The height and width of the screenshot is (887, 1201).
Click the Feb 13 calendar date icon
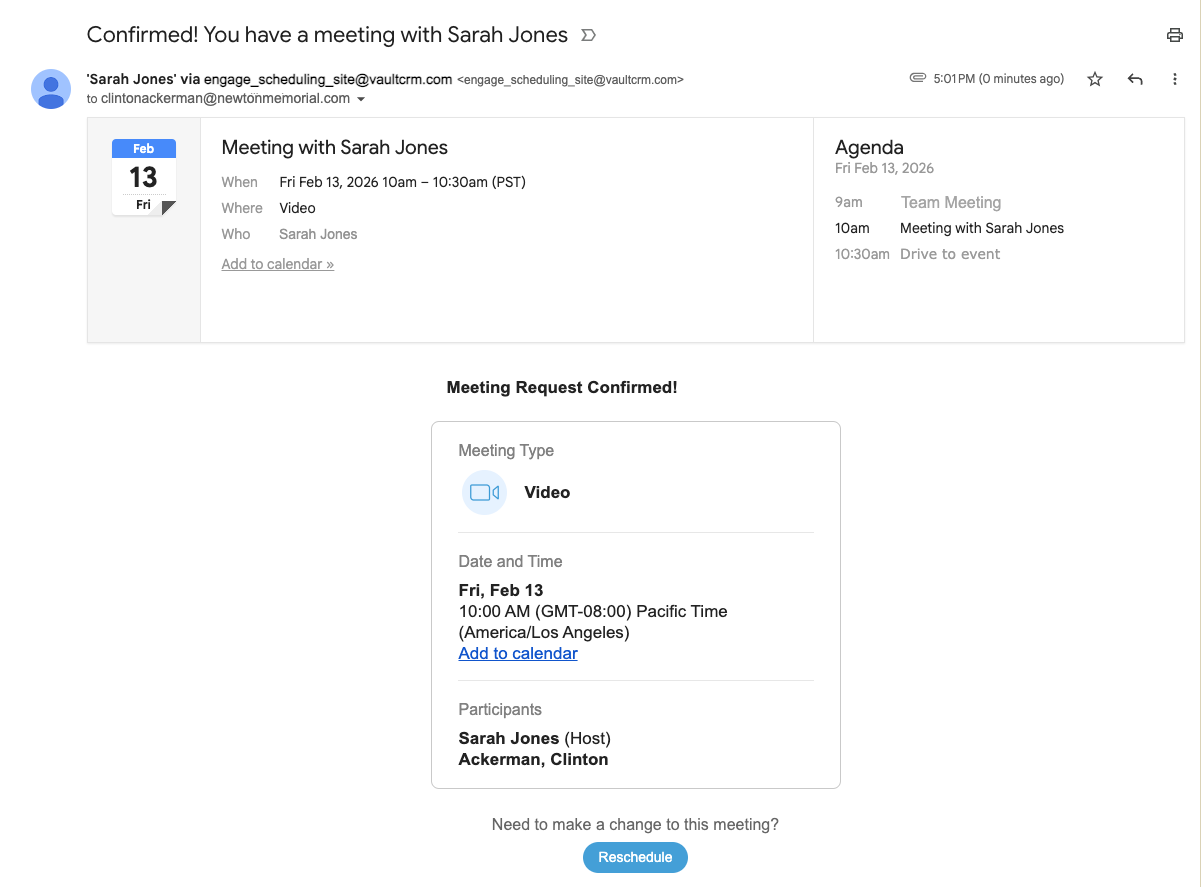click(144, 177)
